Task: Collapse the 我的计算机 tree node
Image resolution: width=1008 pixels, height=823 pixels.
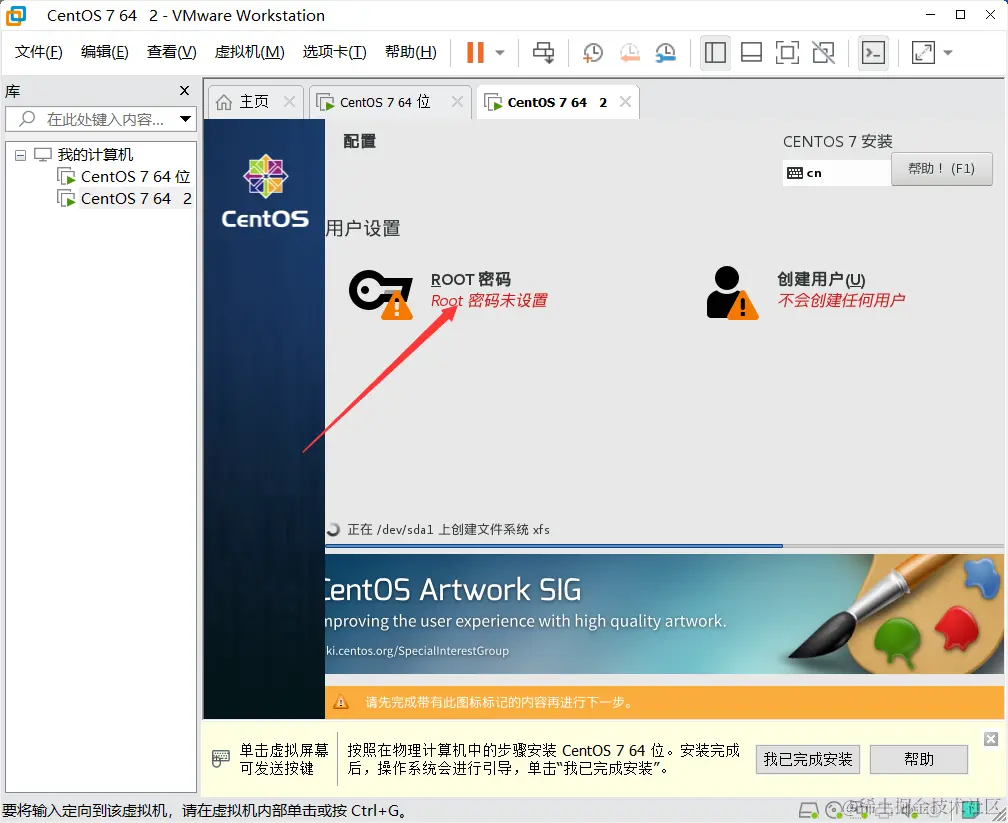Action: tap(21, 154)
